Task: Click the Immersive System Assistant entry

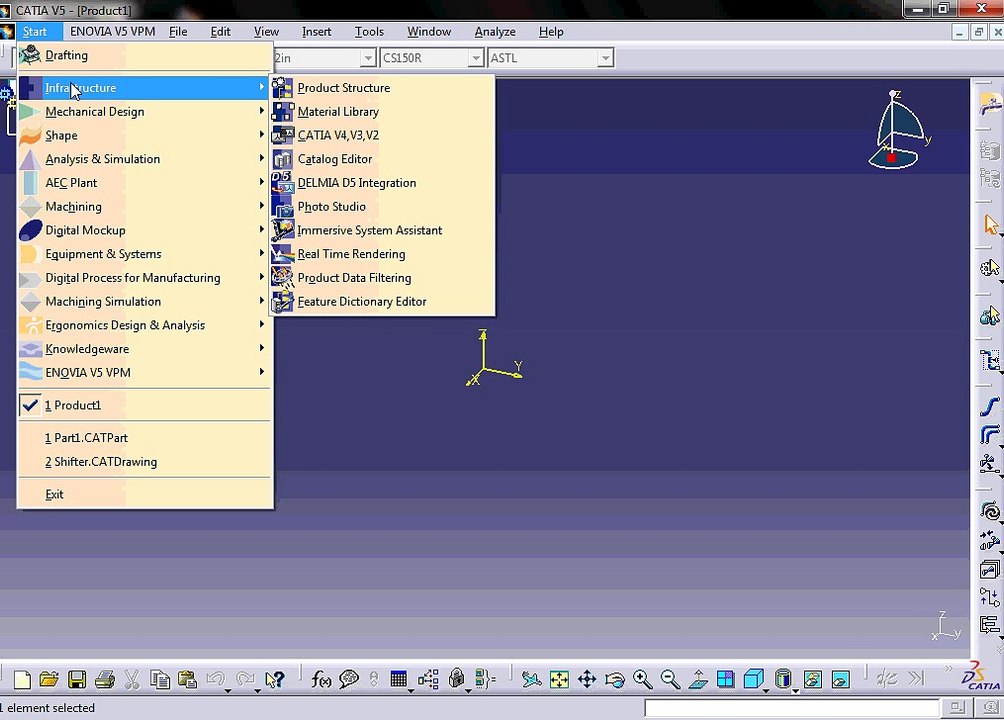Action: 382,230
